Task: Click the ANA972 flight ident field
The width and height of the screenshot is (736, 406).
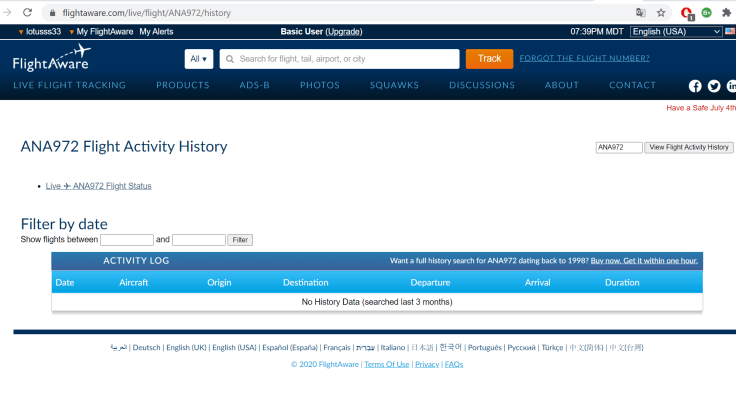Action: pos(619,147)
